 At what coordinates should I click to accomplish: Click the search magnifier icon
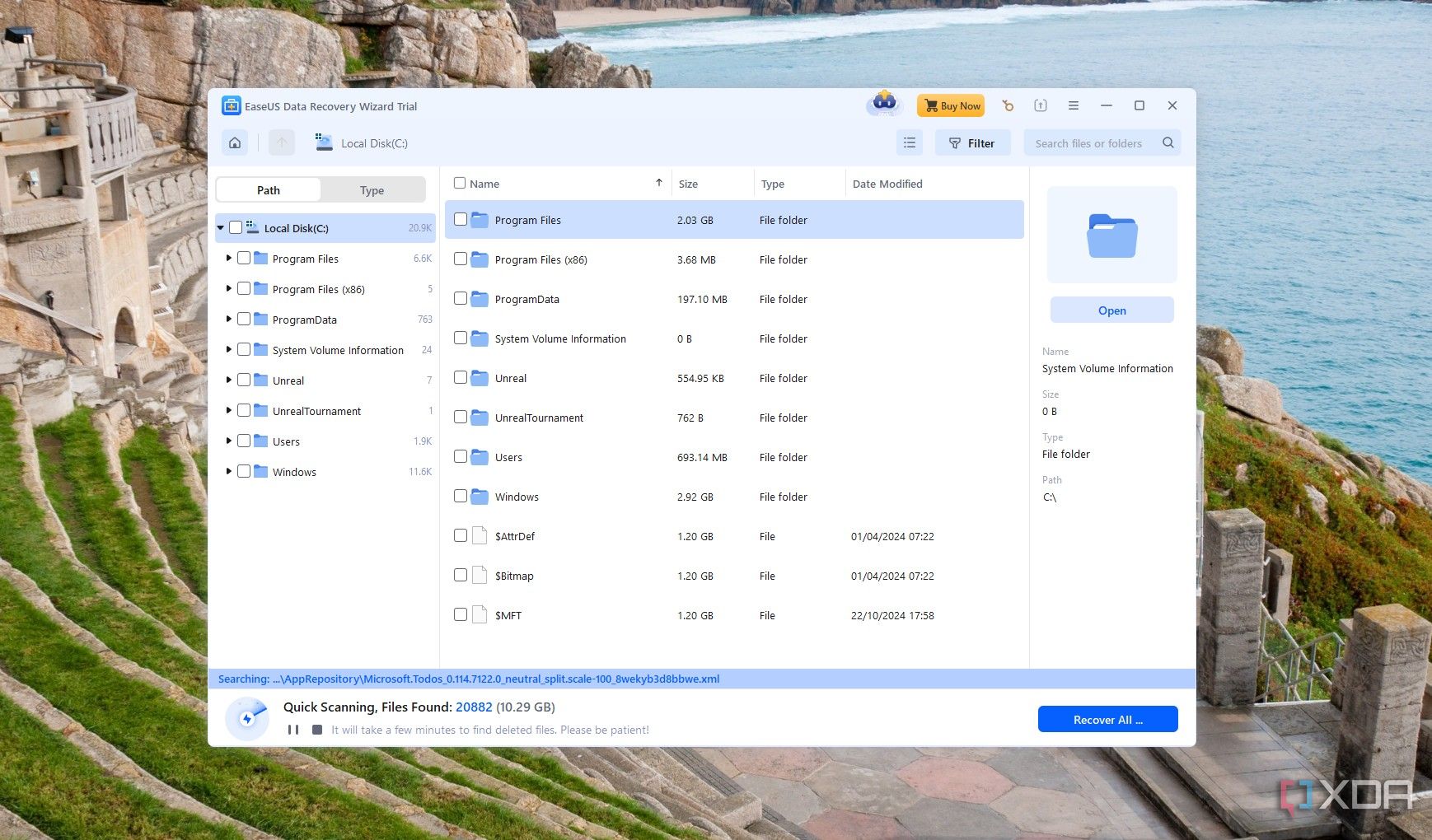[x=1168, y=142]
